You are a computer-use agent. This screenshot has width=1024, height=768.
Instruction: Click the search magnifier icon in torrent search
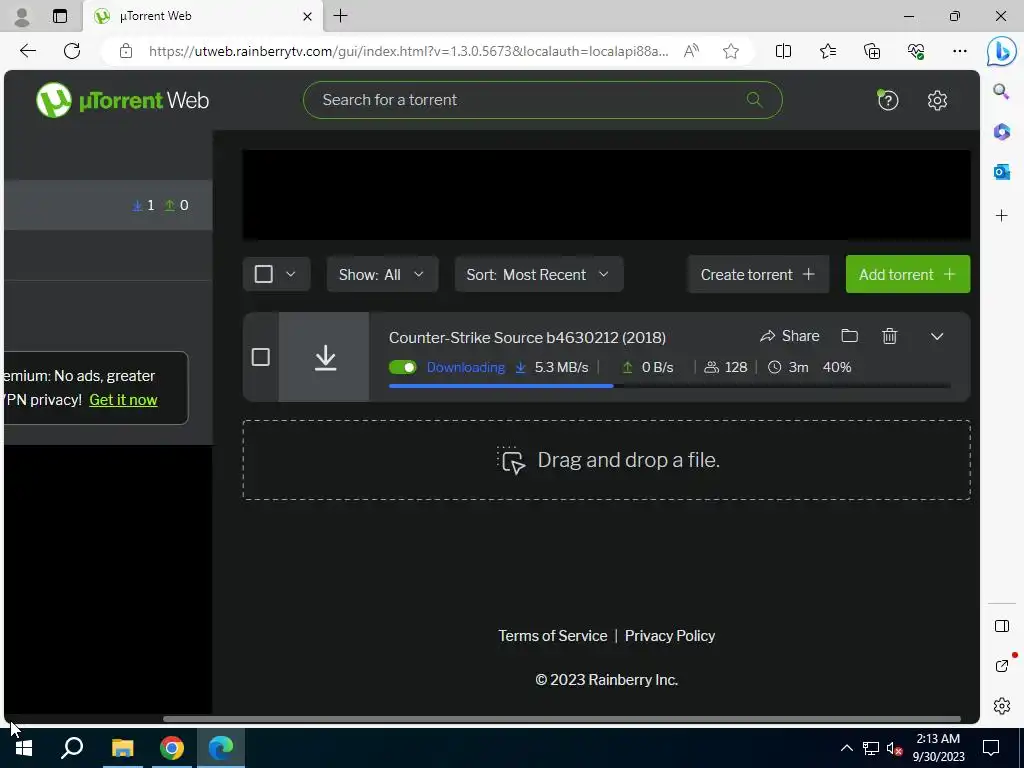click(x=754, y=99)
